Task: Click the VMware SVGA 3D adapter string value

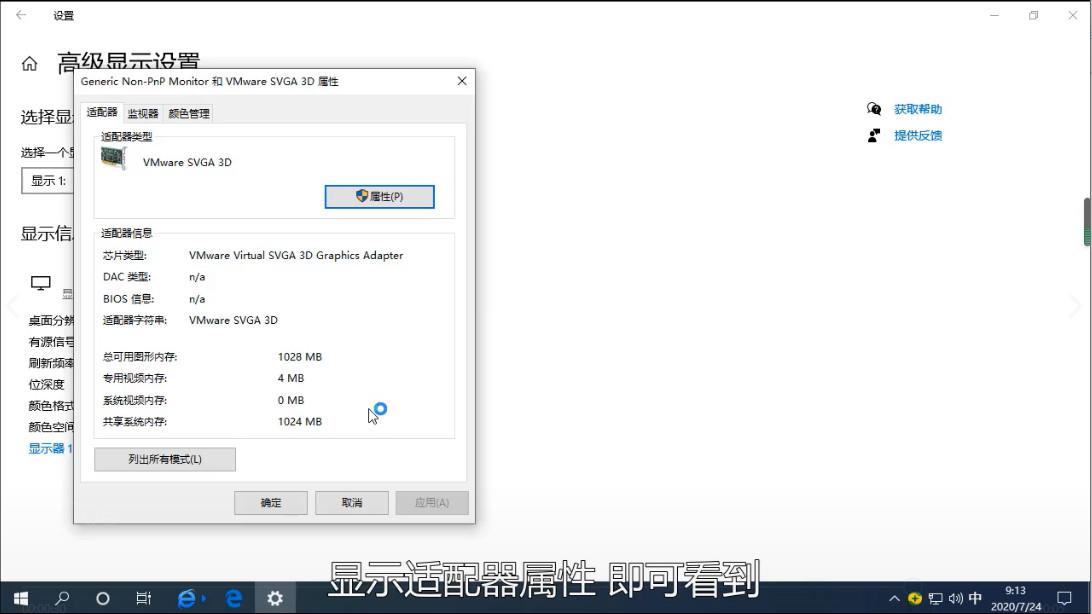Action: [x=233, y=320]
